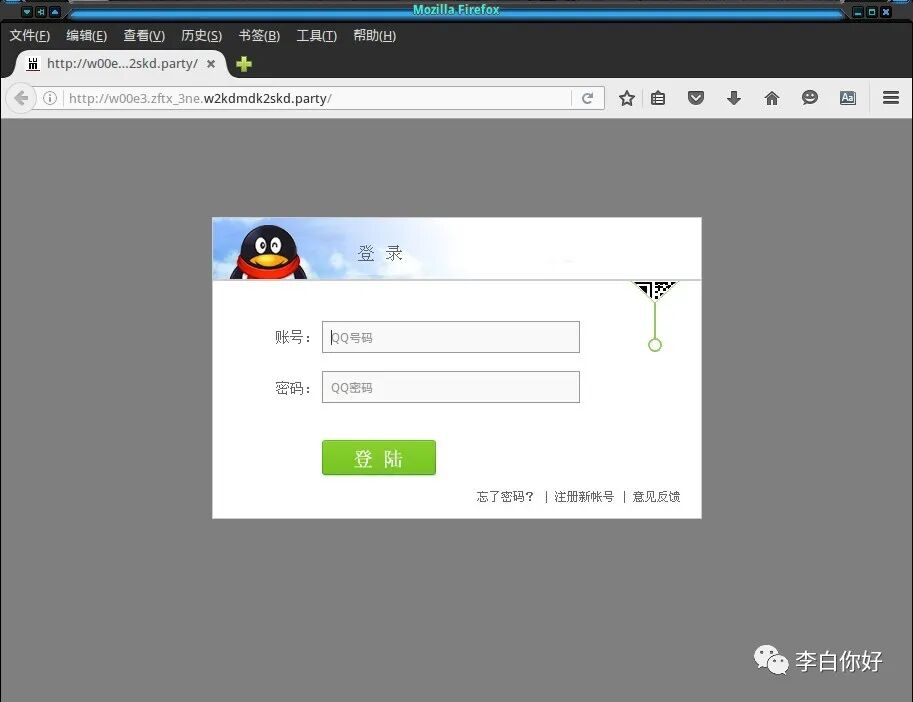Open the 帮助(H) menu
This screenshot has width=913, height=702.
click(374, 36)
